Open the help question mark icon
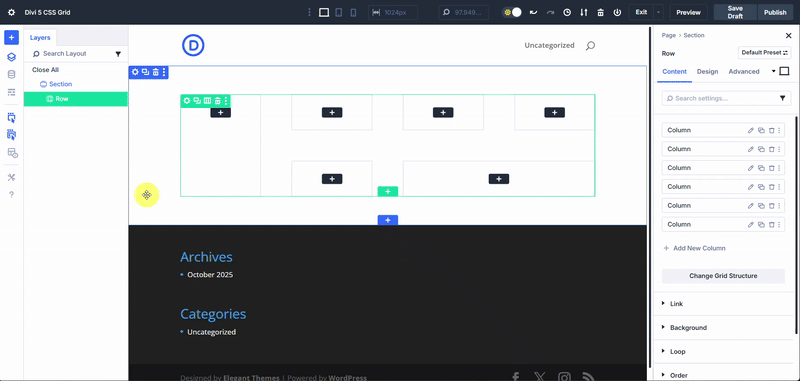 coord(11,195)
